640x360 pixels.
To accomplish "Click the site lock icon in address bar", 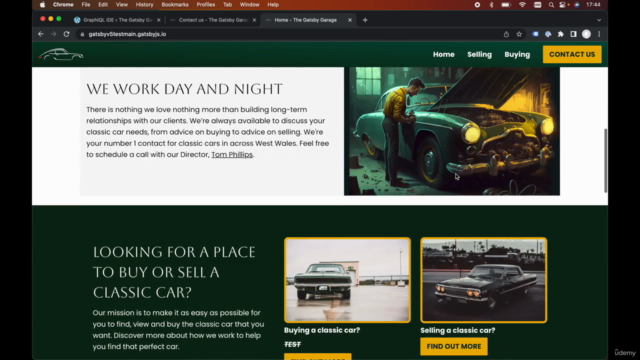I will tap(82, 34).
